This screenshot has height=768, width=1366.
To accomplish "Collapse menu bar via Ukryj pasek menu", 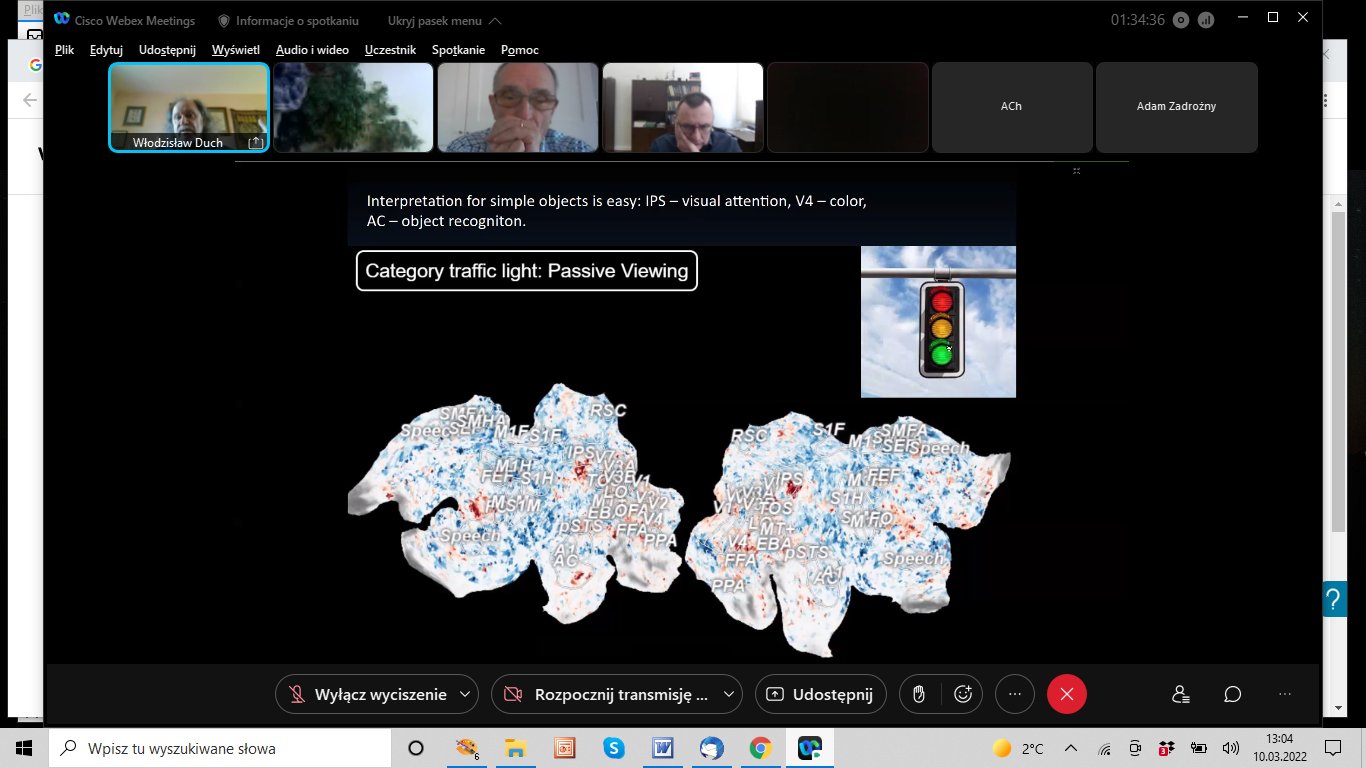I will [x=444, y=20].
